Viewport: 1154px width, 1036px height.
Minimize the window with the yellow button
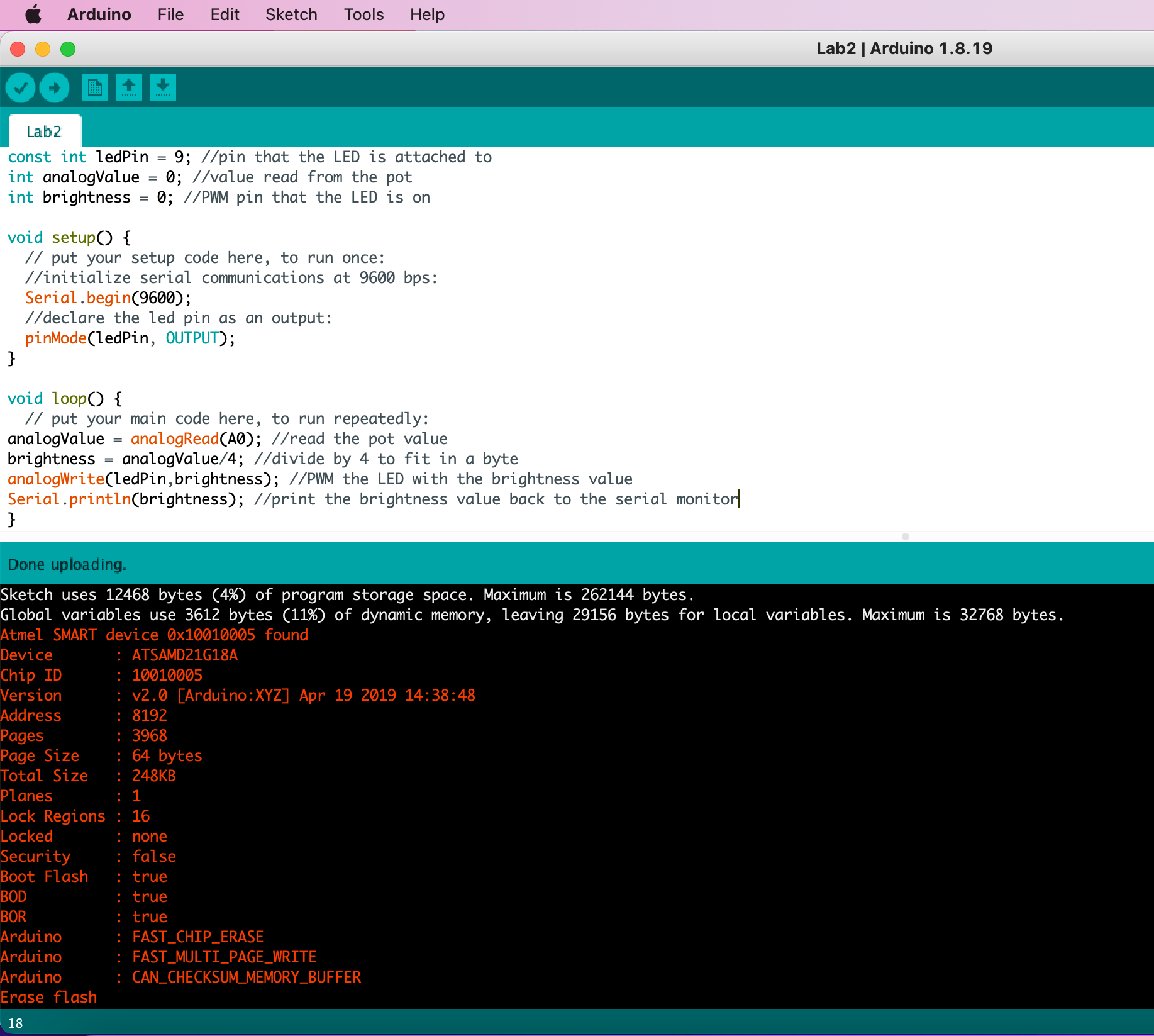(43, 49)
